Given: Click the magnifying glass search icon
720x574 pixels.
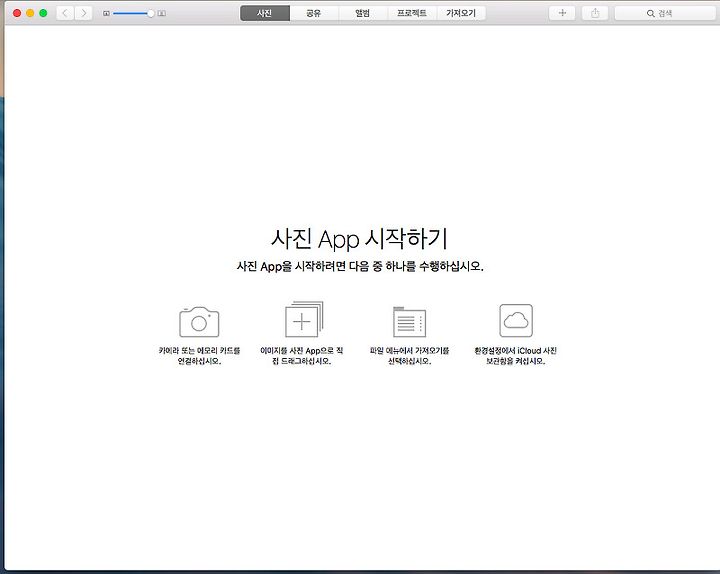Looking at the screenshot, I should click(x=650, y=14).
